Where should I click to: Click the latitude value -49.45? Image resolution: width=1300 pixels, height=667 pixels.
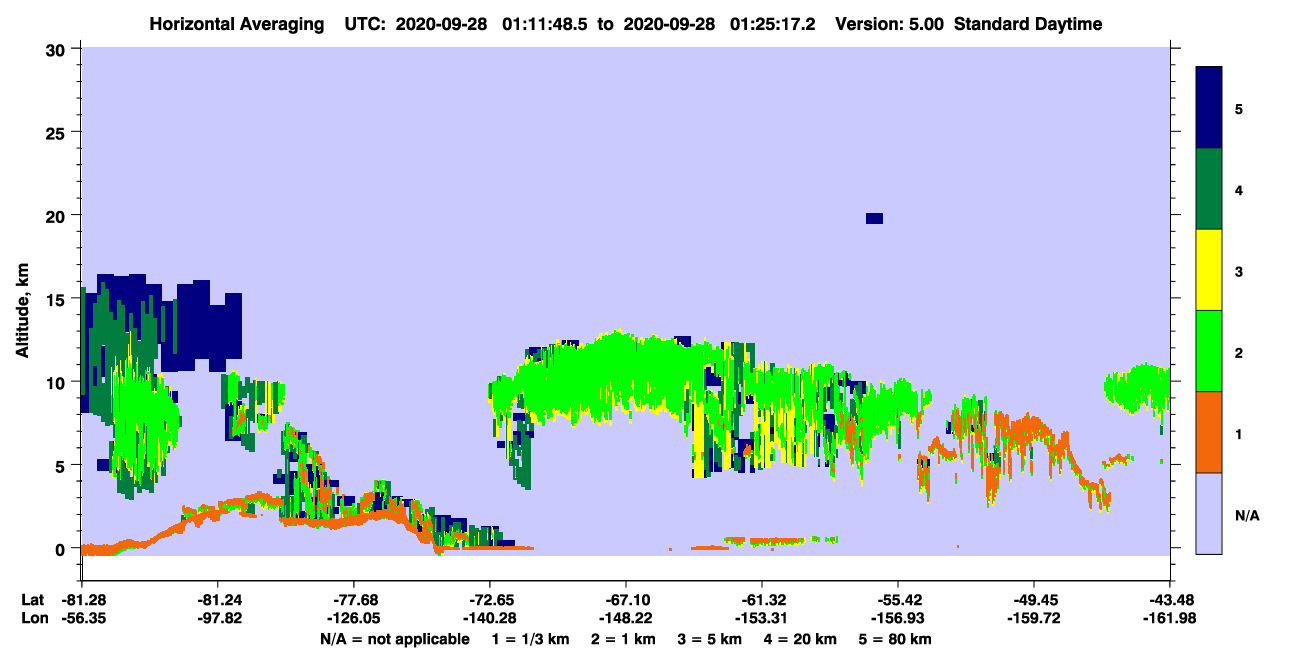click(x=1033, y=600)
